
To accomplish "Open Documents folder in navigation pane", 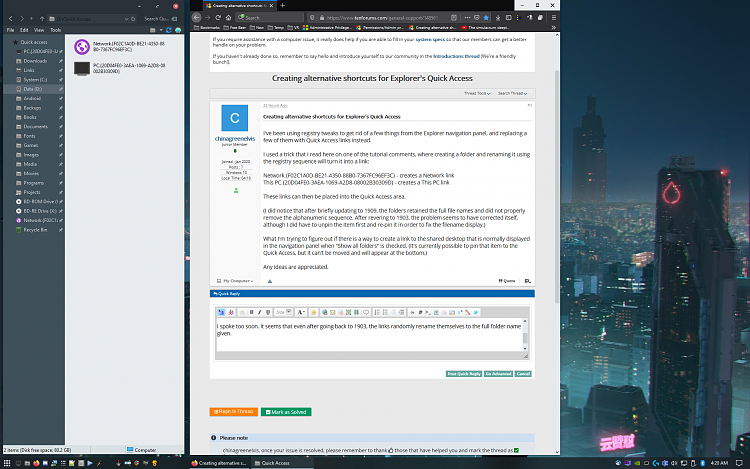I will [x=35, y=127].
